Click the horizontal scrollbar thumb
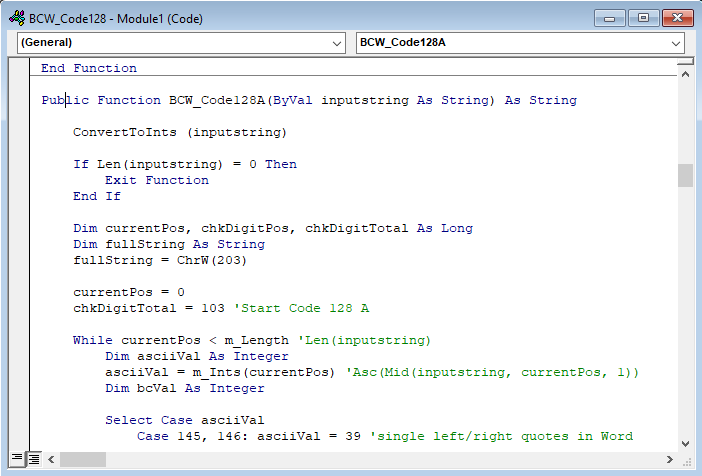702x476 pixels. (83, 459)
